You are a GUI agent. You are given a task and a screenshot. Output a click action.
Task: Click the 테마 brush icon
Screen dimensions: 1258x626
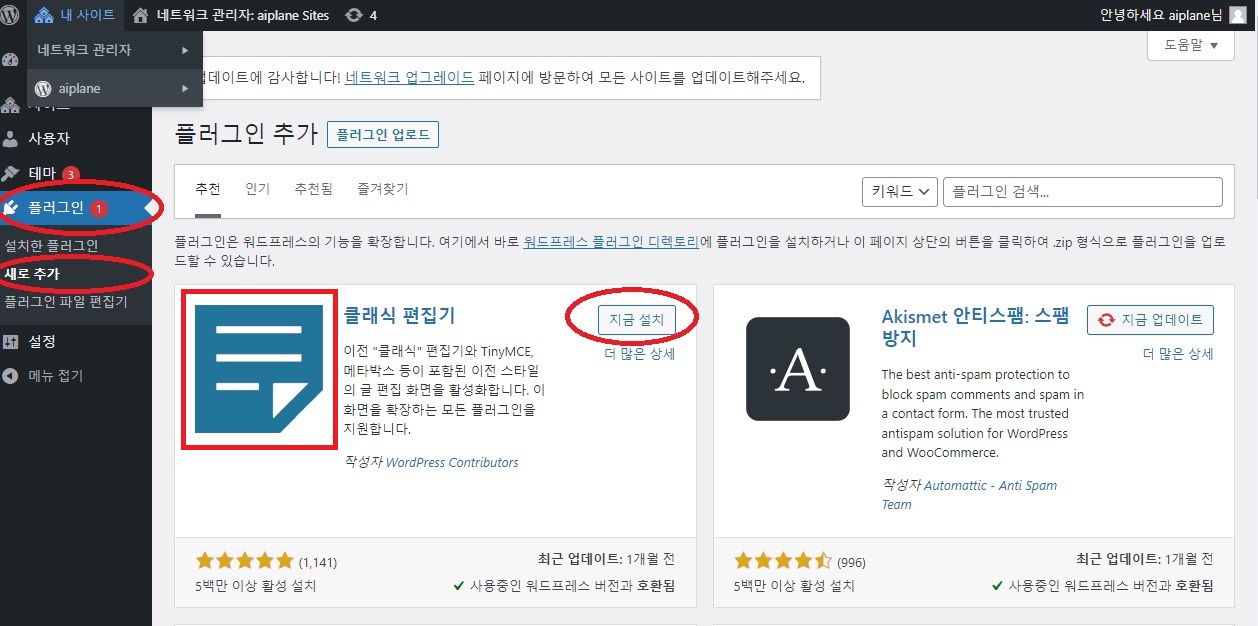(x=11, y=173)
